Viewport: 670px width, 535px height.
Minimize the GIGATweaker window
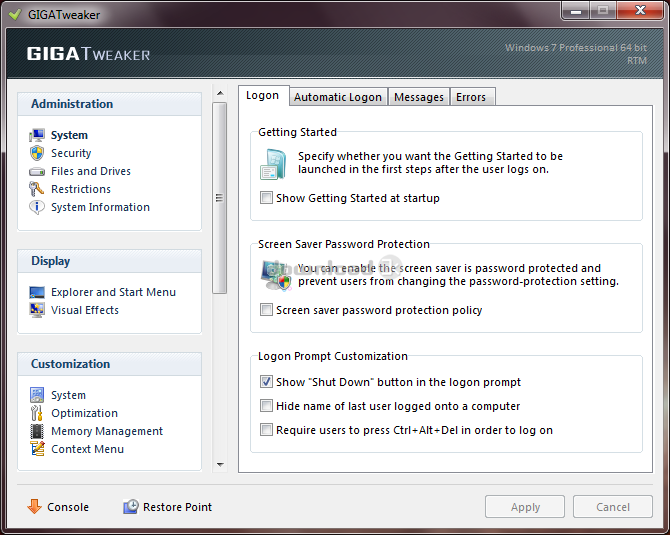(576, 10)
